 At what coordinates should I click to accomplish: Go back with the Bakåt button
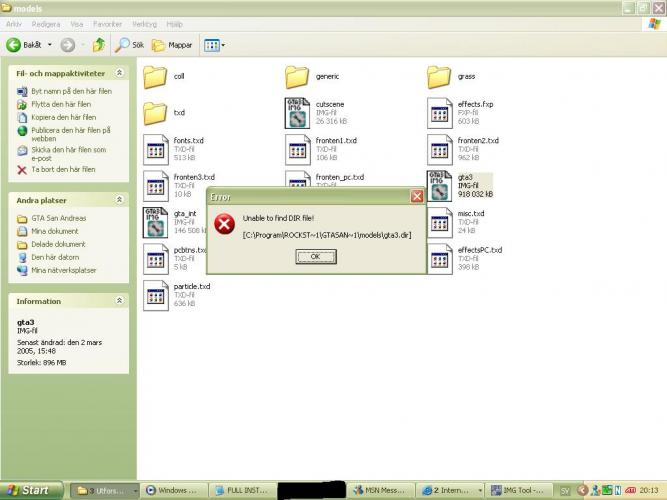click(24, 45)
